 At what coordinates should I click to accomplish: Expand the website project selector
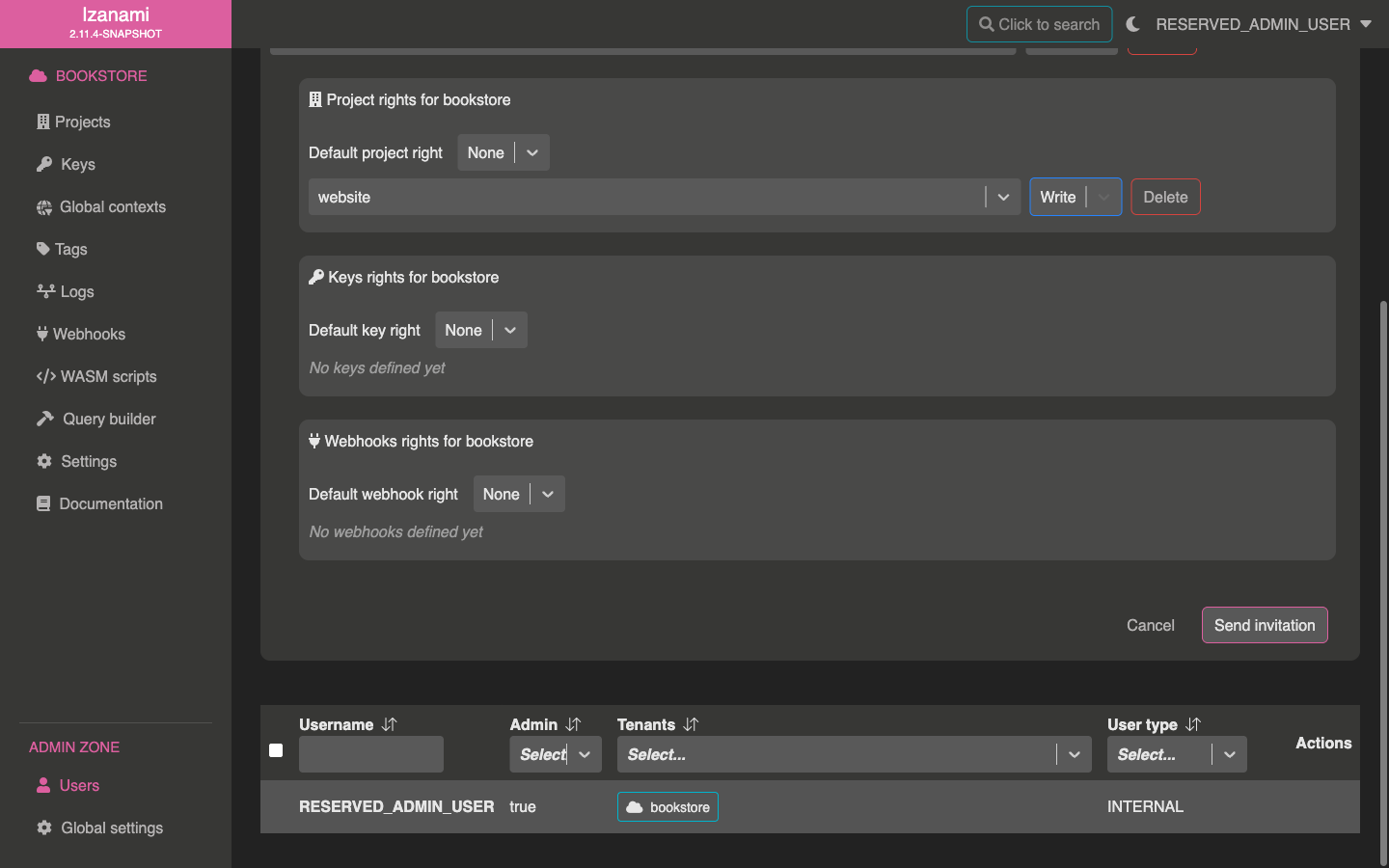1002,198
